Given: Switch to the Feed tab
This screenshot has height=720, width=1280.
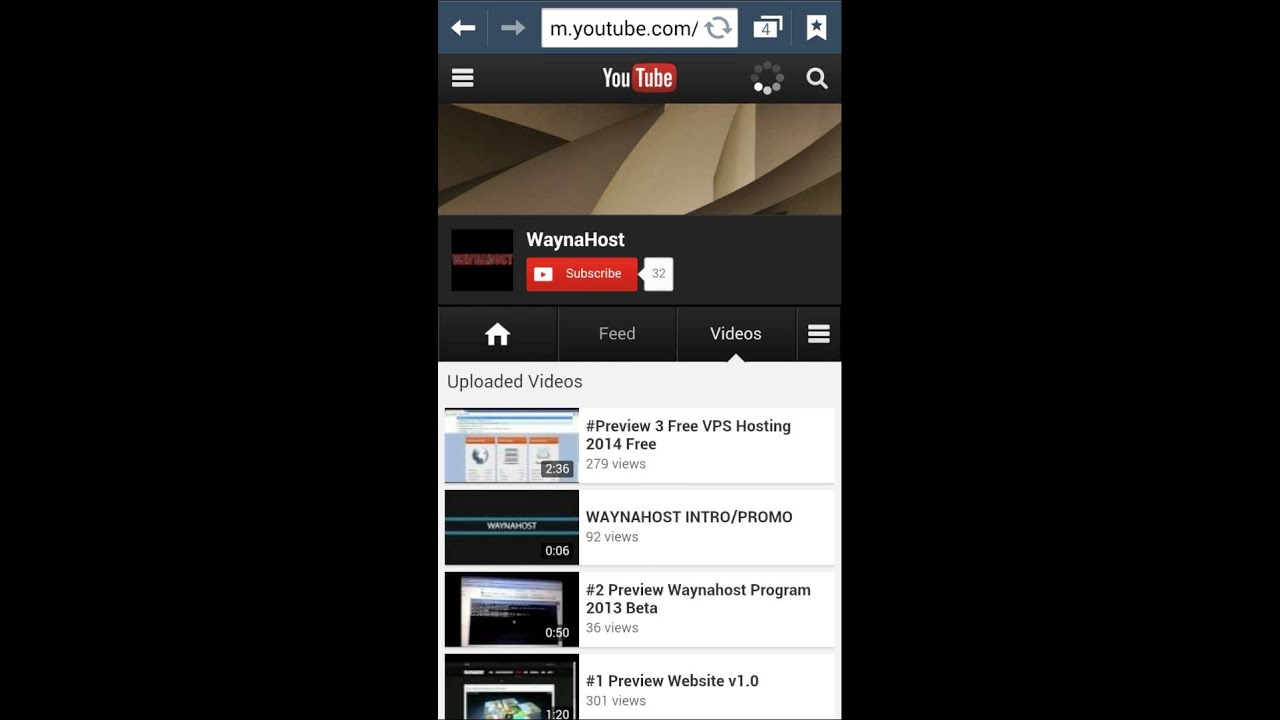Looking at the screenshot, I should (x=617, y=334).
